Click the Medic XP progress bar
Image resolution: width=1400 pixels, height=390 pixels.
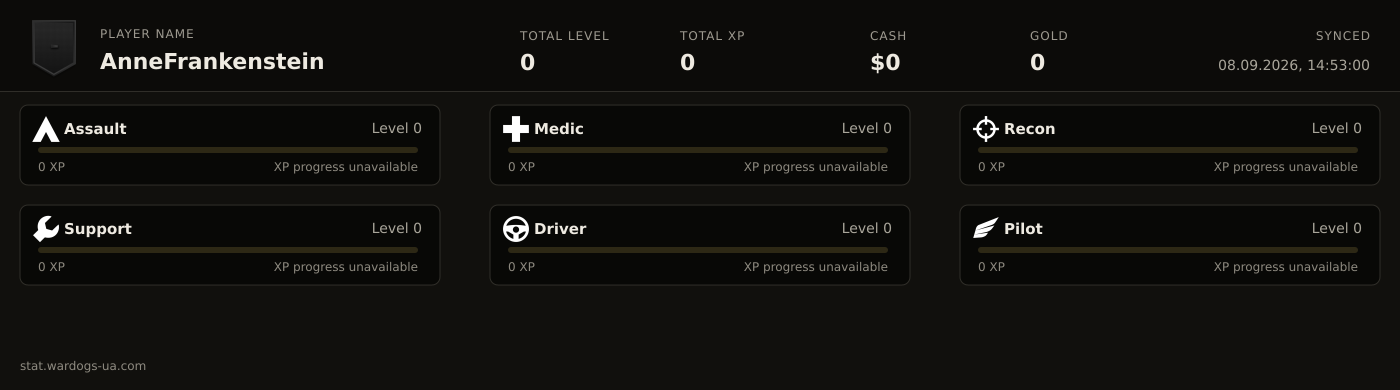[698, 150]
